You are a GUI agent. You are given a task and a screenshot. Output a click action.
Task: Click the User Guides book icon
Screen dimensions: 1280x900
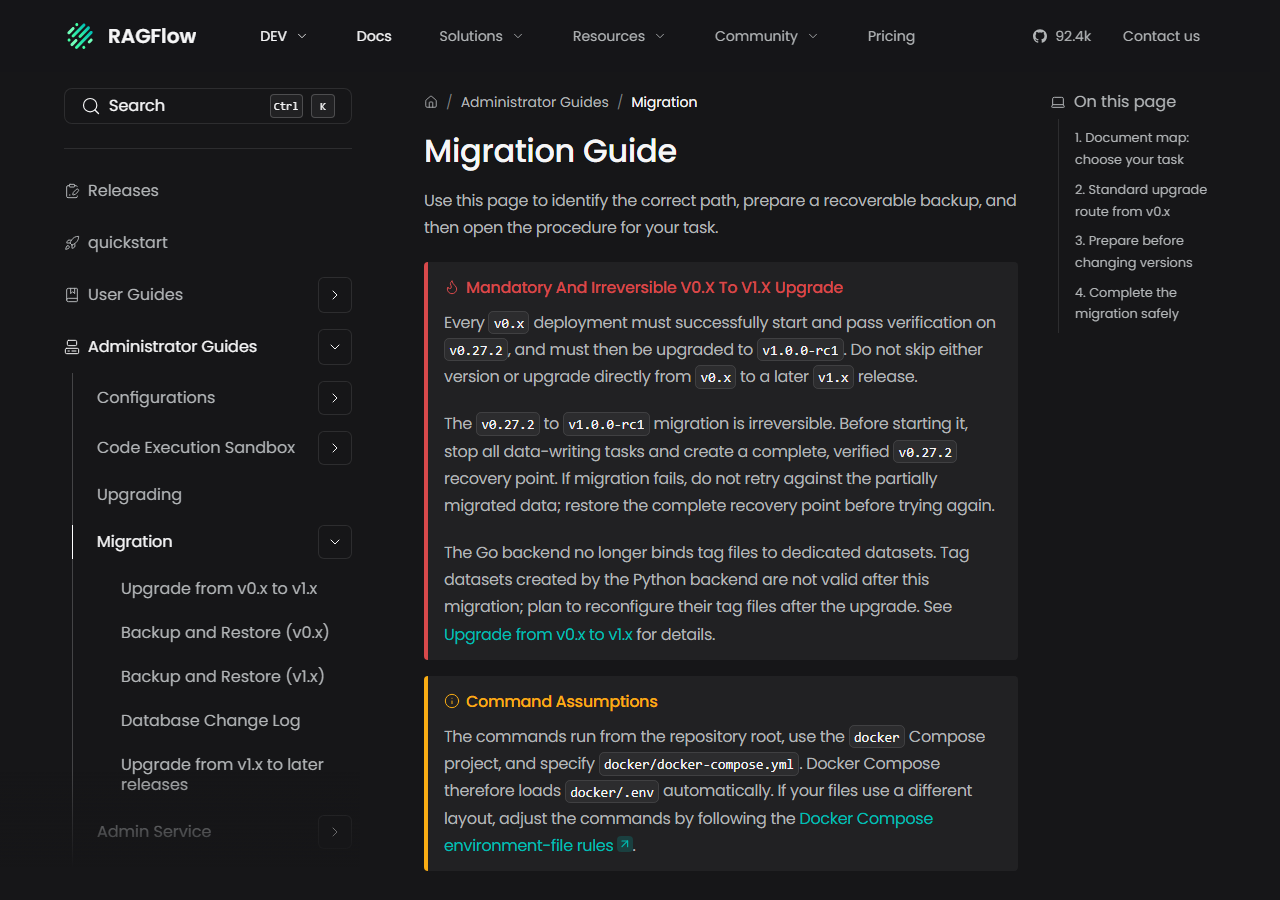pyautogui.click(x=72, y=295)
